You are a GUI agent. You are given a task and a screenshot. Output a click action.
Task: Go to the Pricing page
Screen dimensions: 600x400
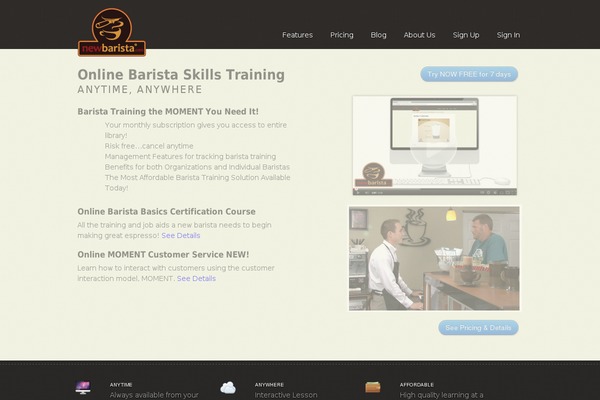click(342, 35)
